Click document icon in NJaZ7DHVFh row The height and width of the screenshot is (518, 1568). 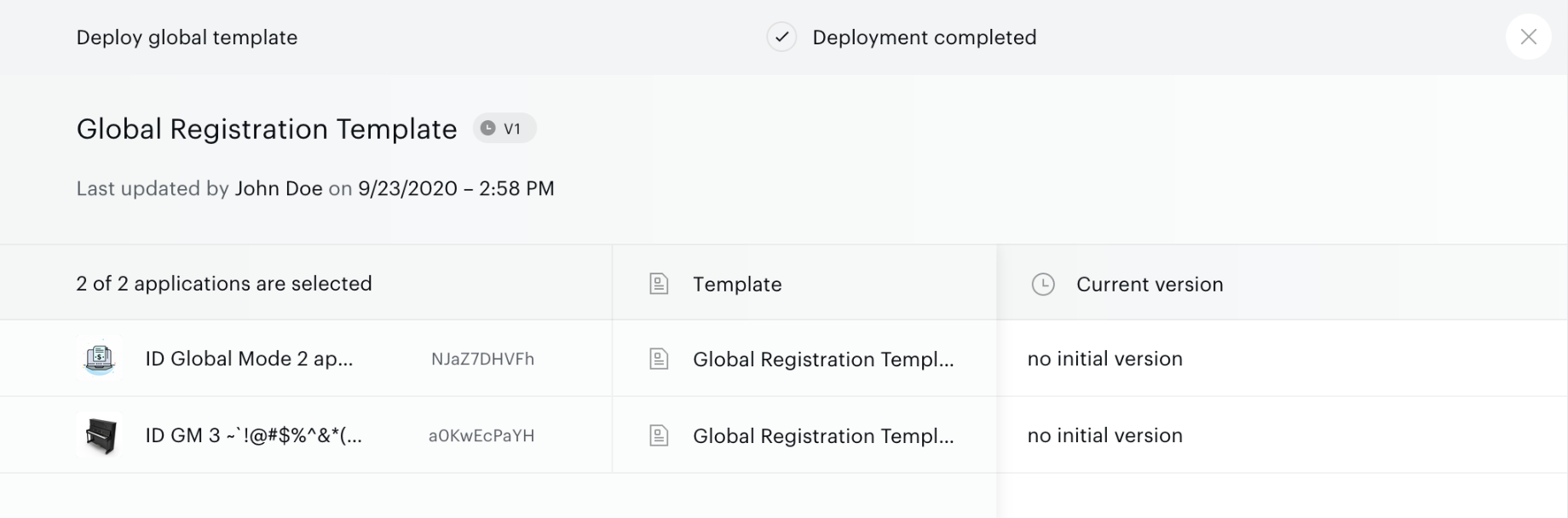click(659, 359)
